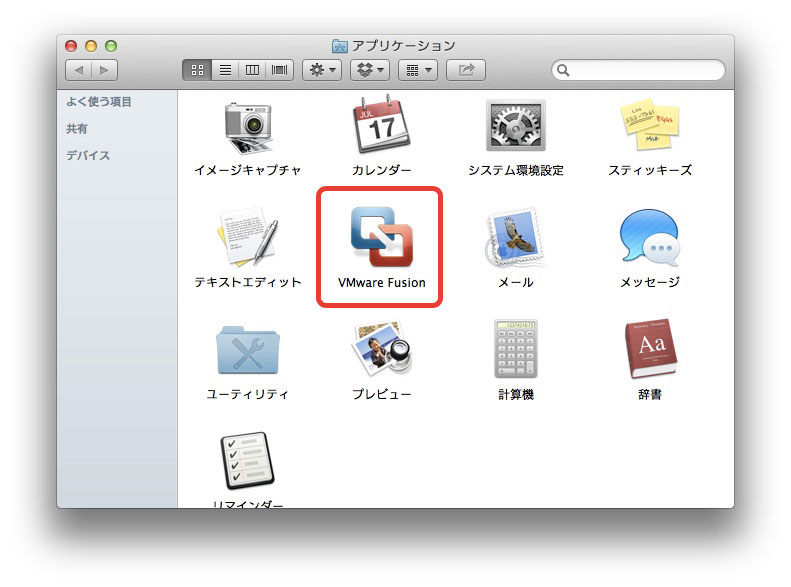Launch the VMware Fusion application icon

(382, 237)
